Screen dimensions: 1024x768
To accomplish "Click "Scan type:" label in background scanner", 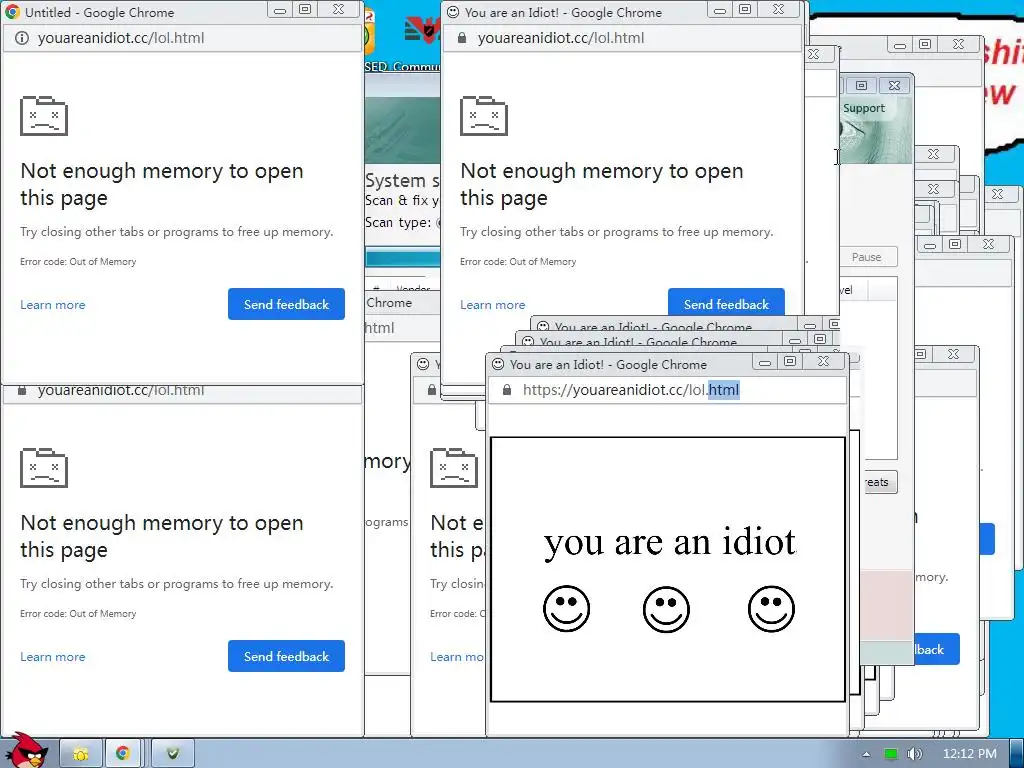I will (x=398, y=223).
